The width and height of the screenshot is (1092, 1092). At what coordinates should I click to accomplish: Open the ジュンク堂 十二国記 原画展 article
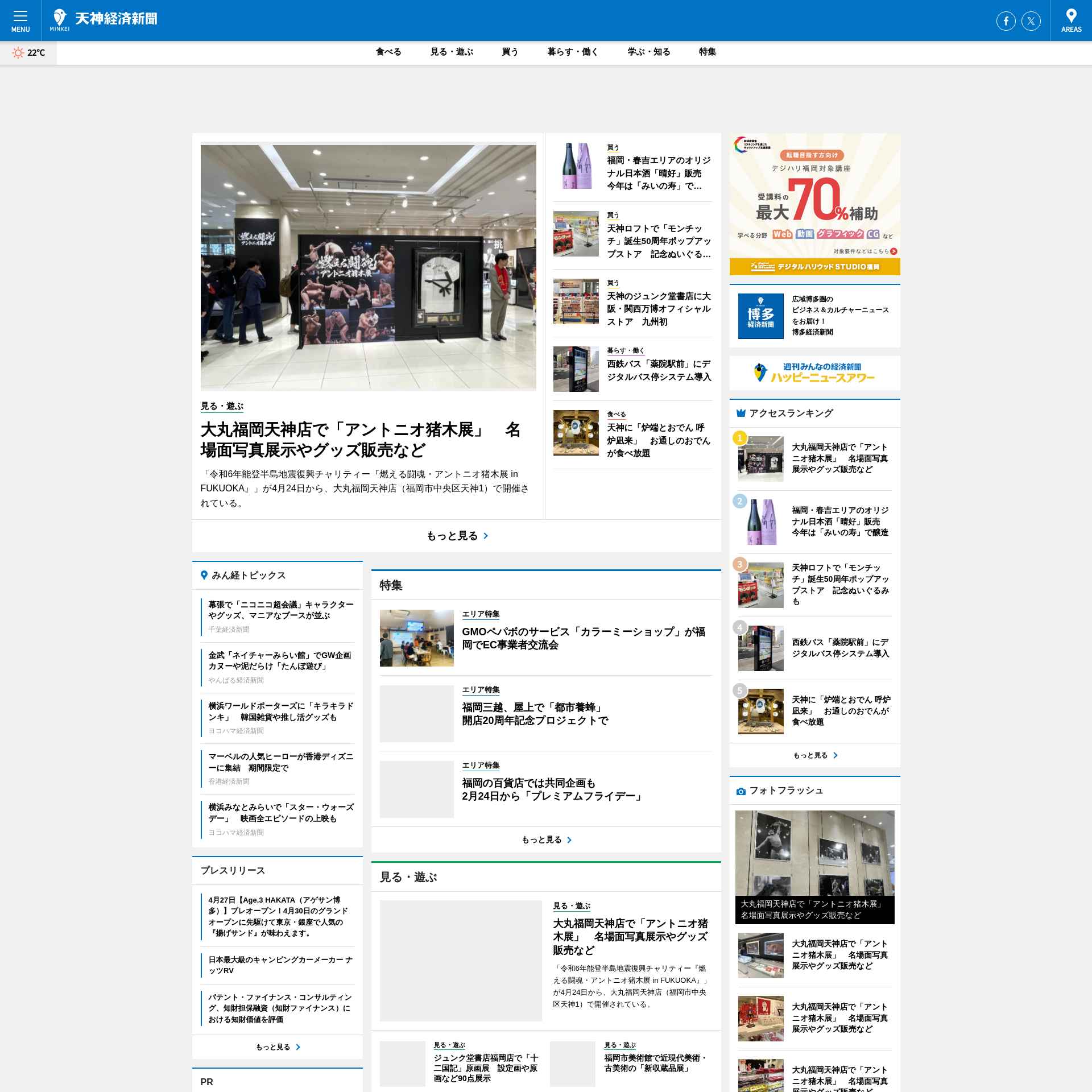tap(486, 1068)
